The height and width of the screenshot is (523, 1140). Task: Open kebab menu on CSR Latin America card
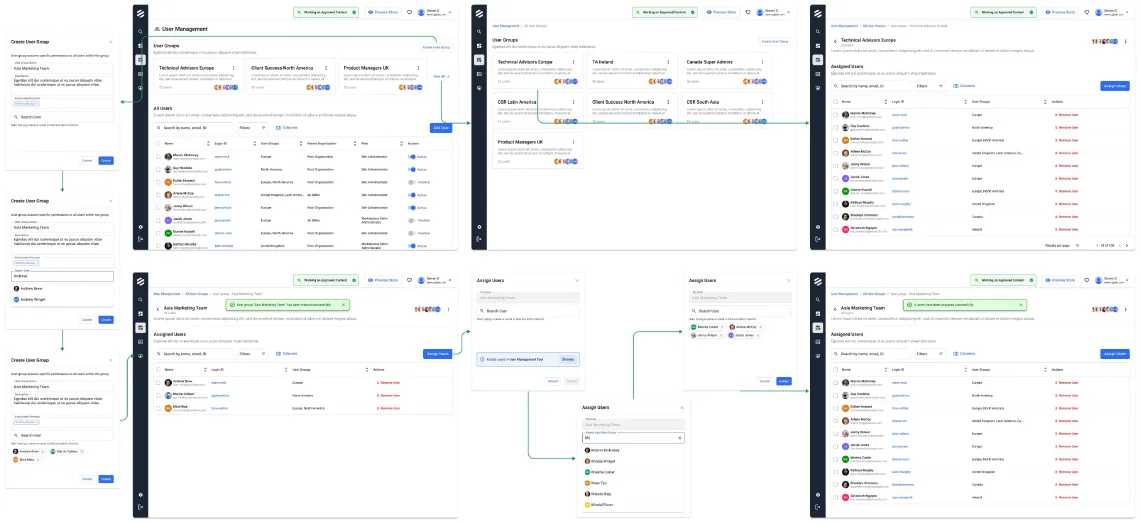(573, 103)
